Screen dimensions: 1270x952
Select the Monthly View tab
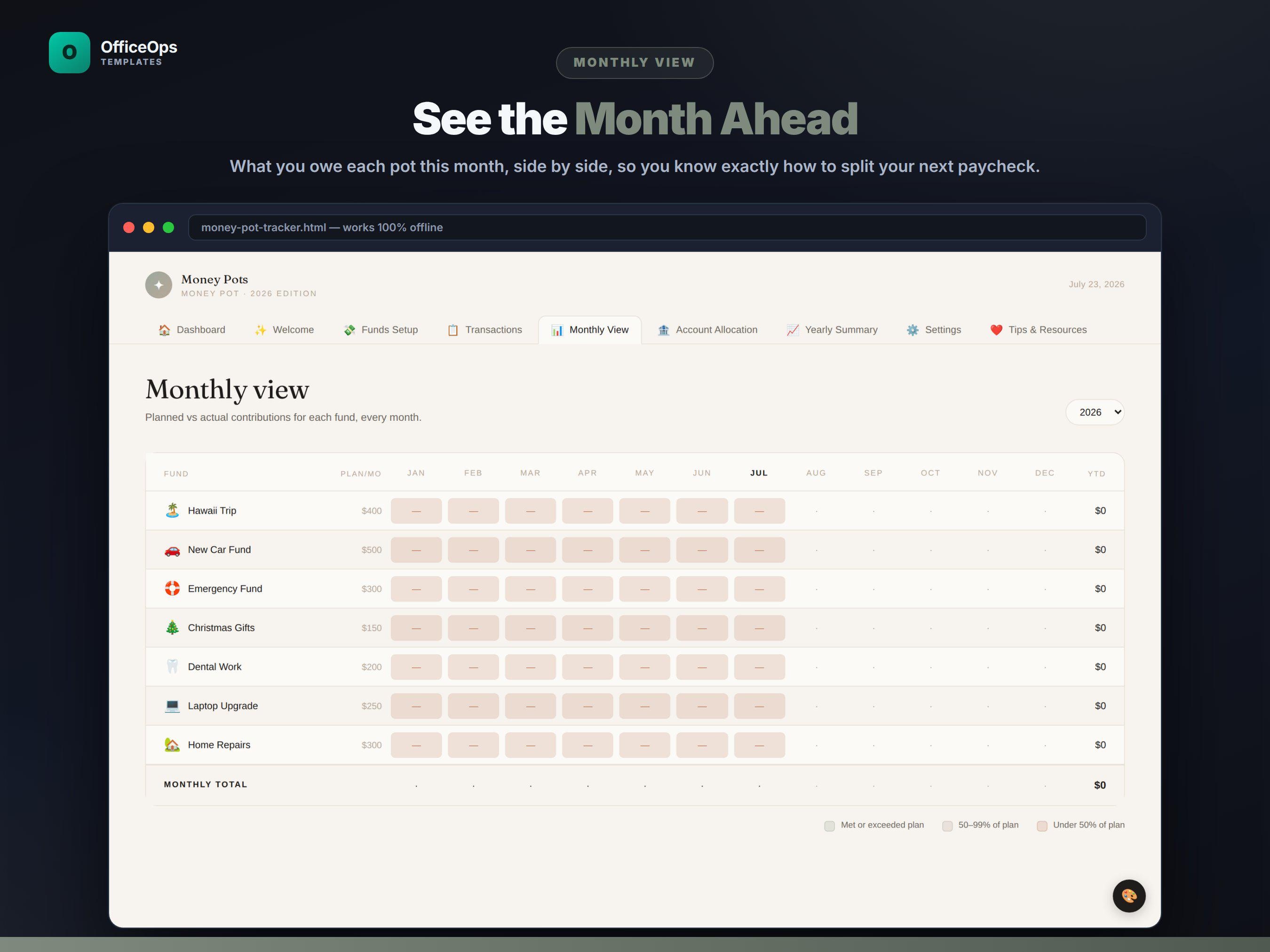[590, 330]
